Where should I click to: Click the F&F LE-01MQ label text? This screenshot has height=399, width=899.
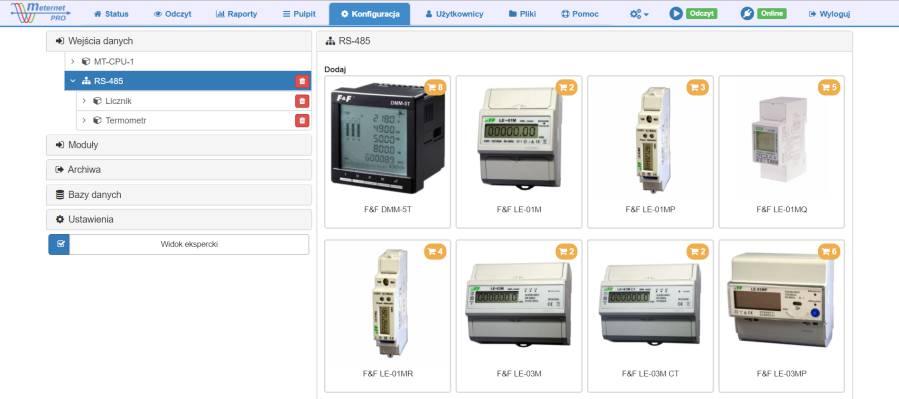(x=781, y=210)
